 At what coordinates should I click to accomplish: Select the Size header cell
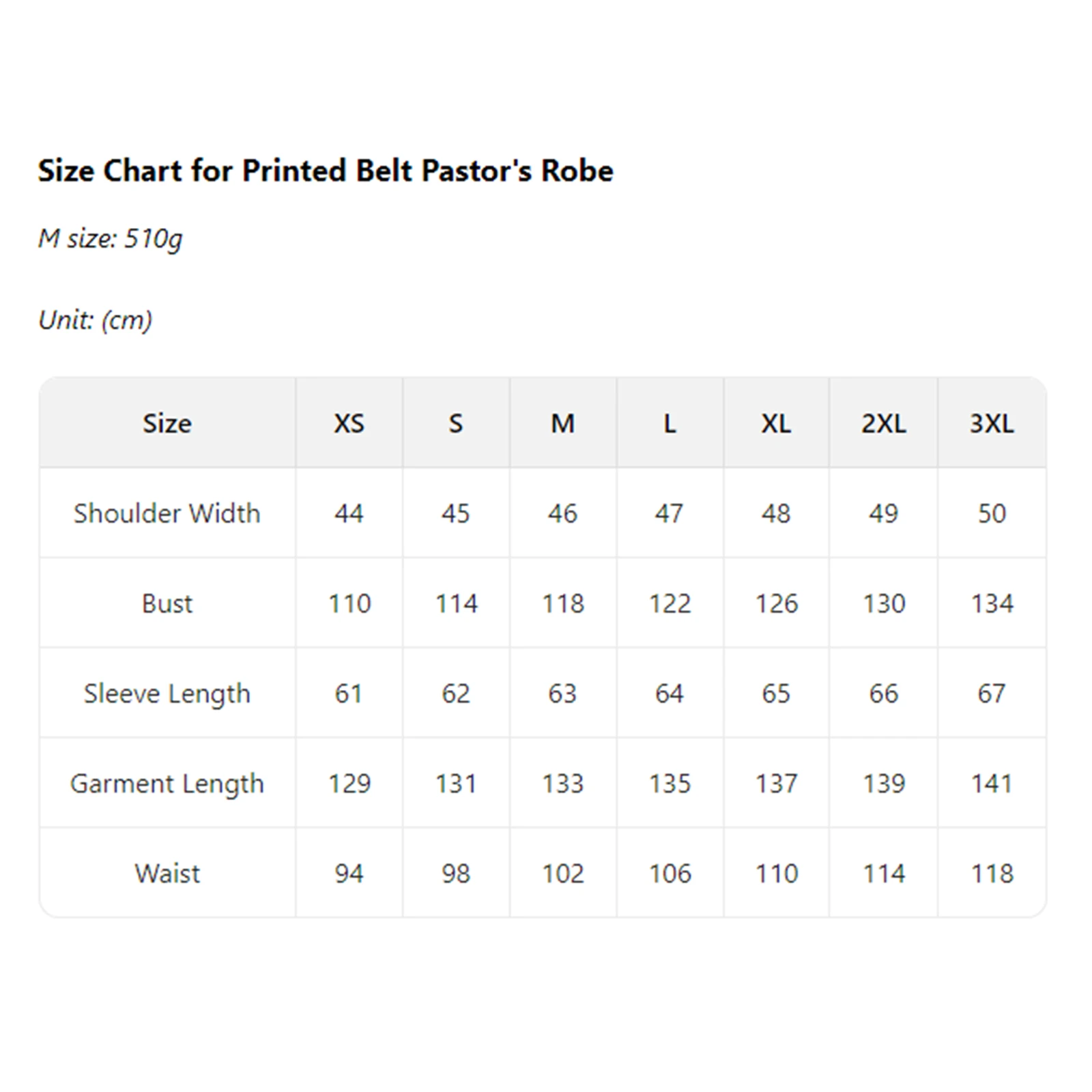167,424
